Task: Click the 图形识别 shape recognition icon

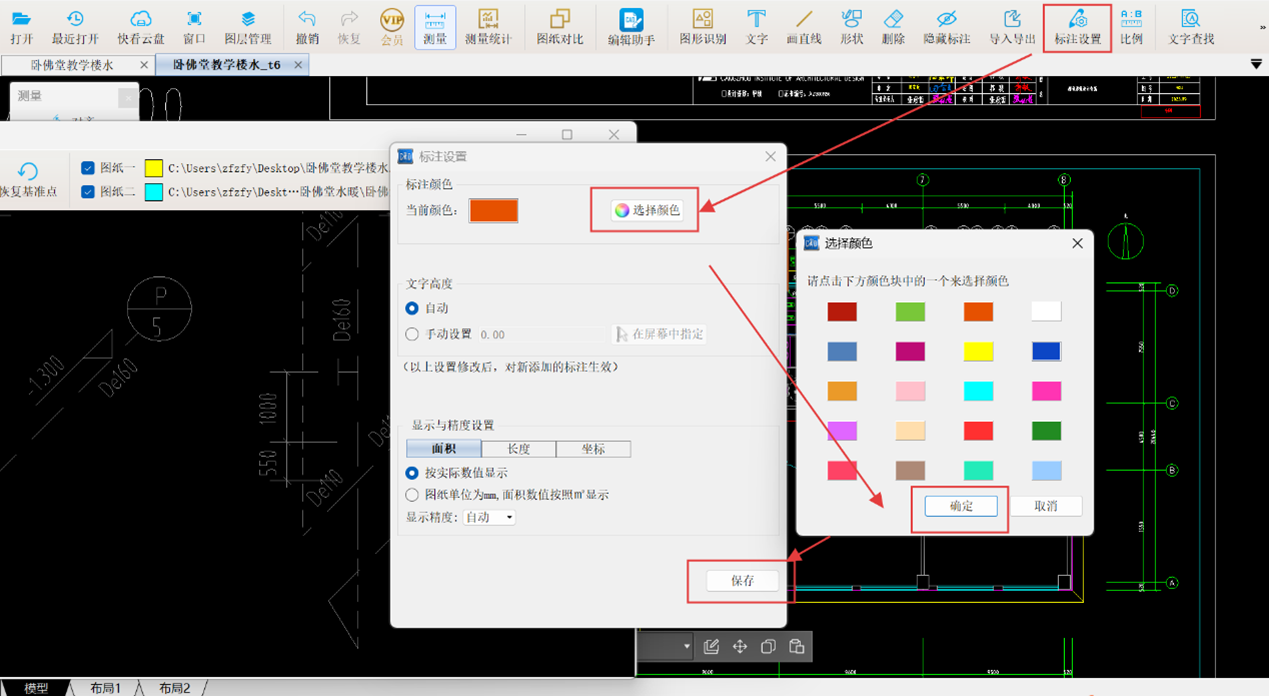Action: pyautogui.click(x=702, y=27)
